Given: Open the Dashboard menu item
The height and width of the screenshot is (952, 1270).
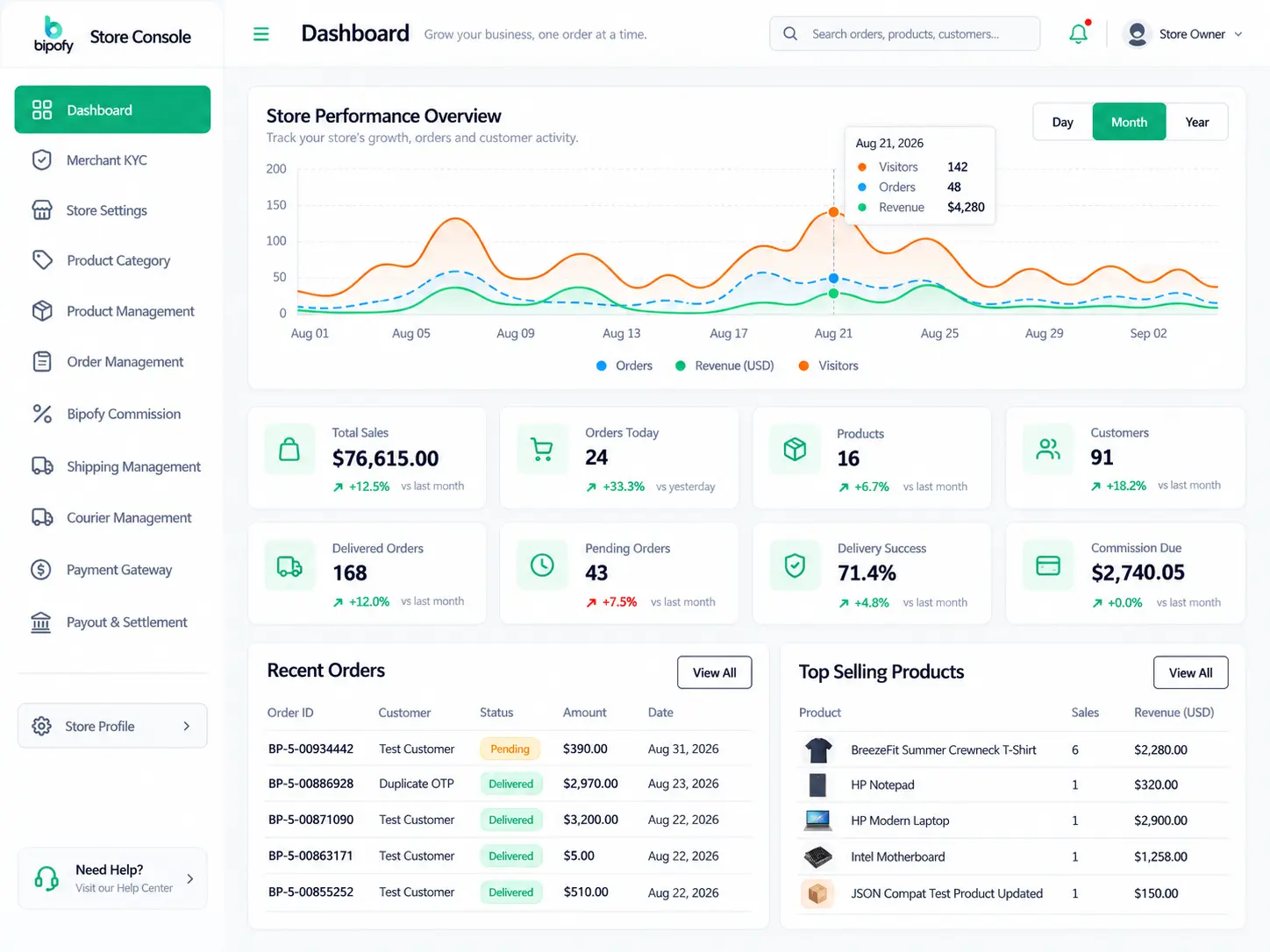Looking at the screenshot, I should tap(112, 110).
